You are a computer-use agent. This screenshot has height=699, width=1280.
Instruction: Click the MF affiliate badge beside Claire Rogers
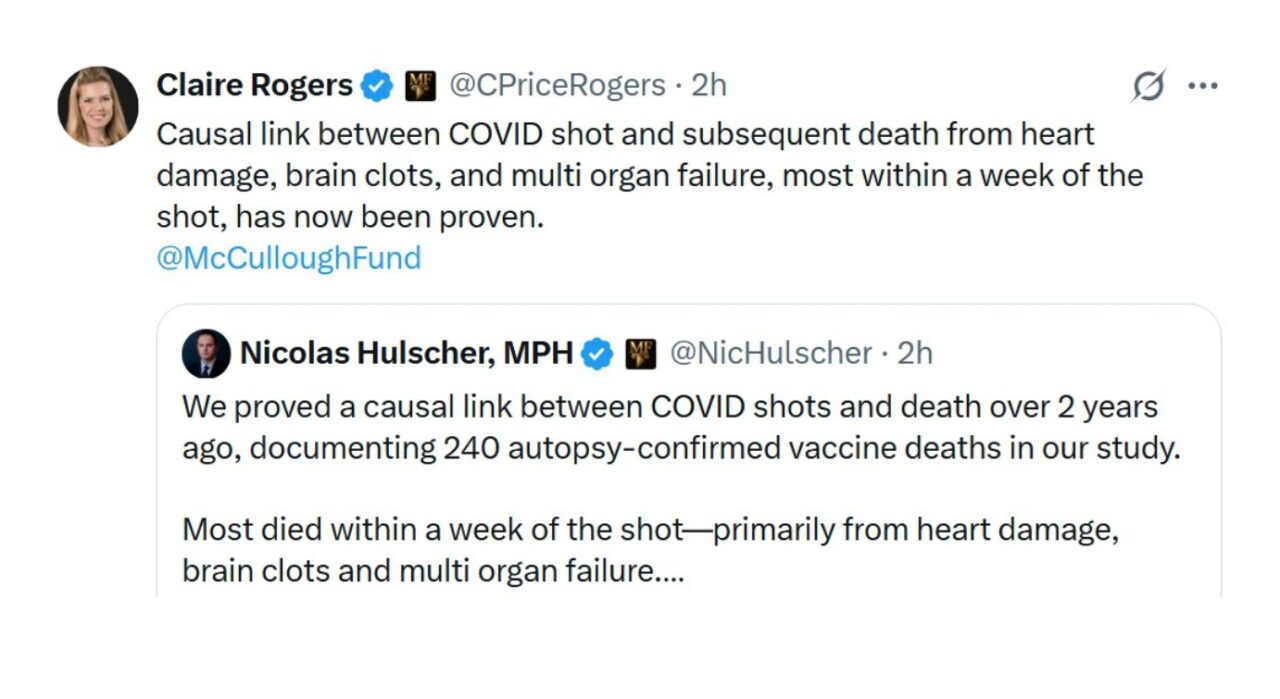(419, 87)
